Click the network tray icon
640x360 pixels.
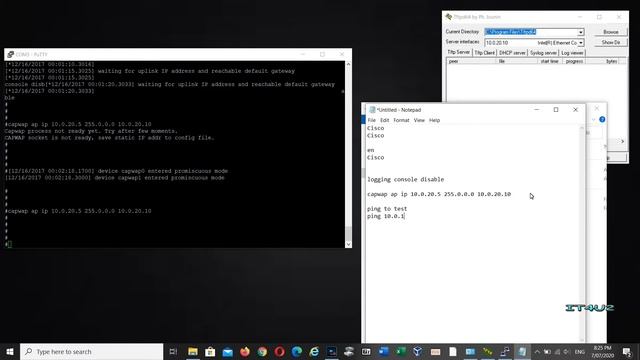pyautogui.click(x=557, y=351)
